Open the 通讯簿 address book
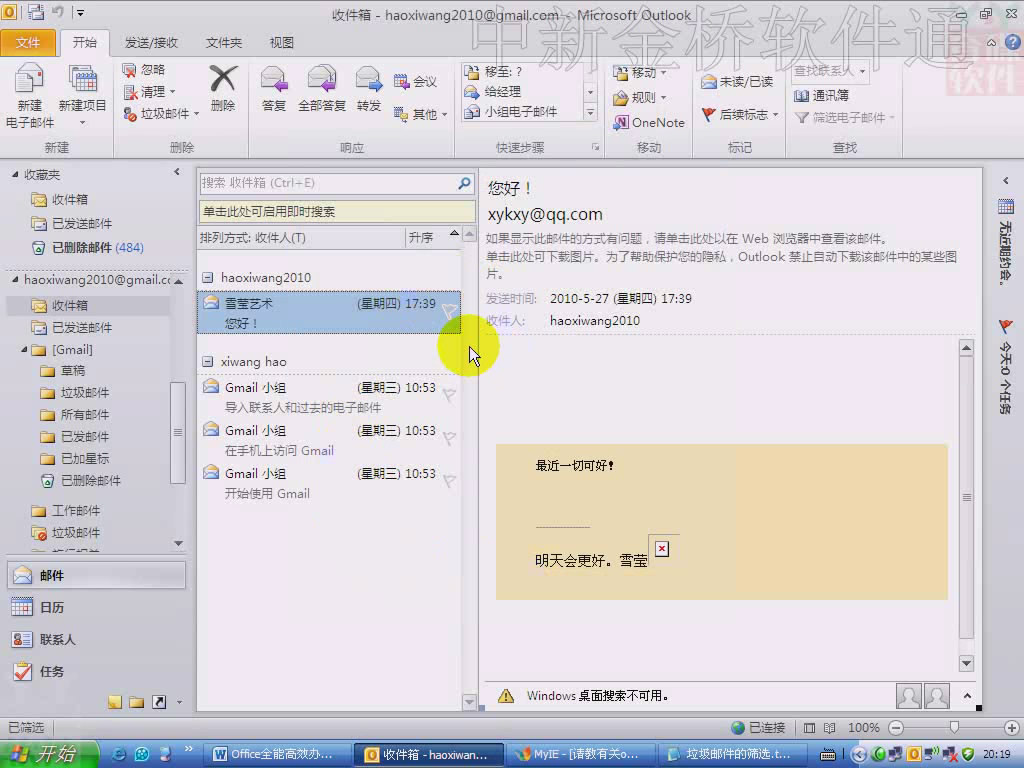This screenshot has height=768, width=1024. (822, 95)
